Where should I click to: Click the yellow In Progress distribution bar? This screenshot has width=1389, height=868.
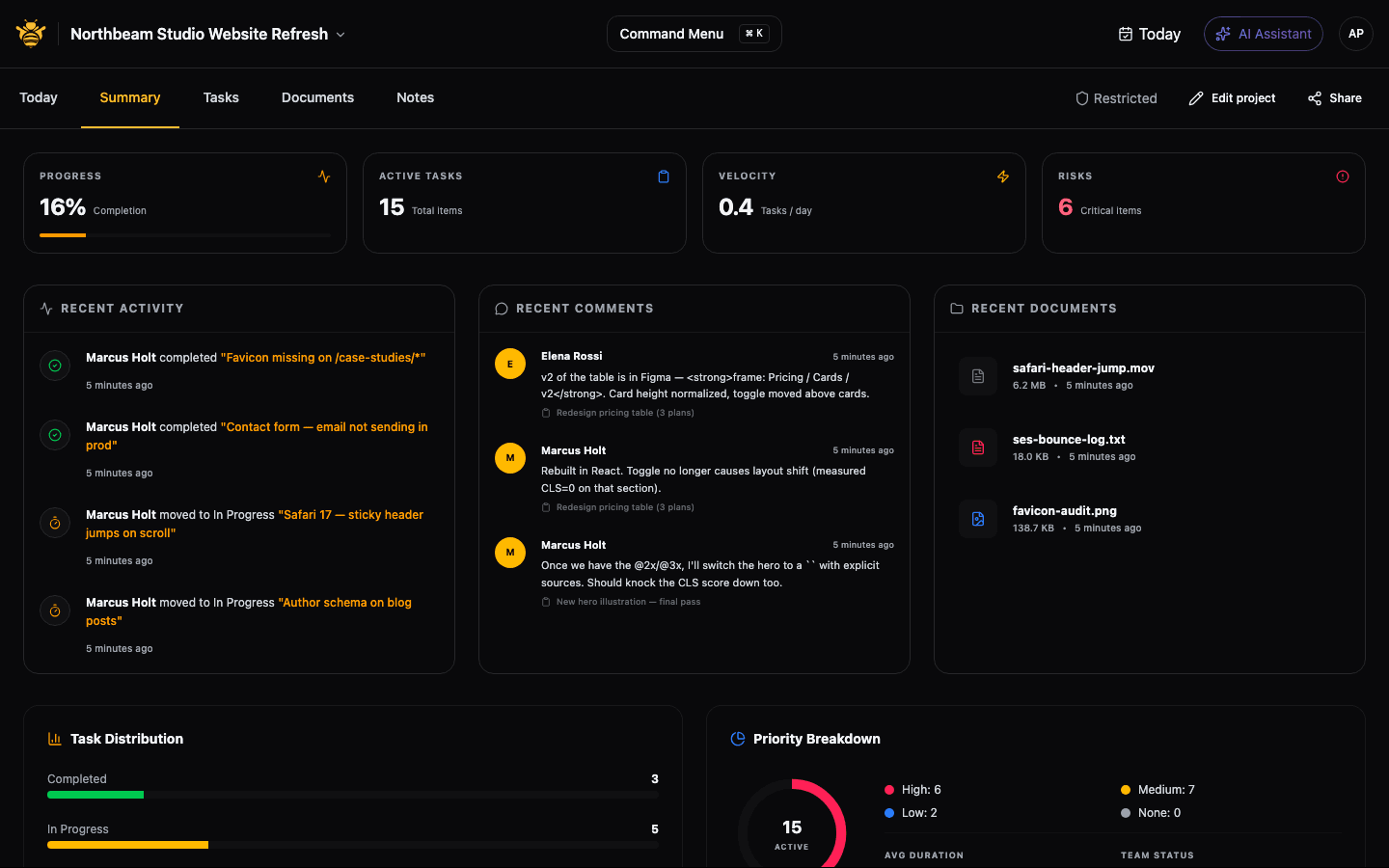[127, 845]
